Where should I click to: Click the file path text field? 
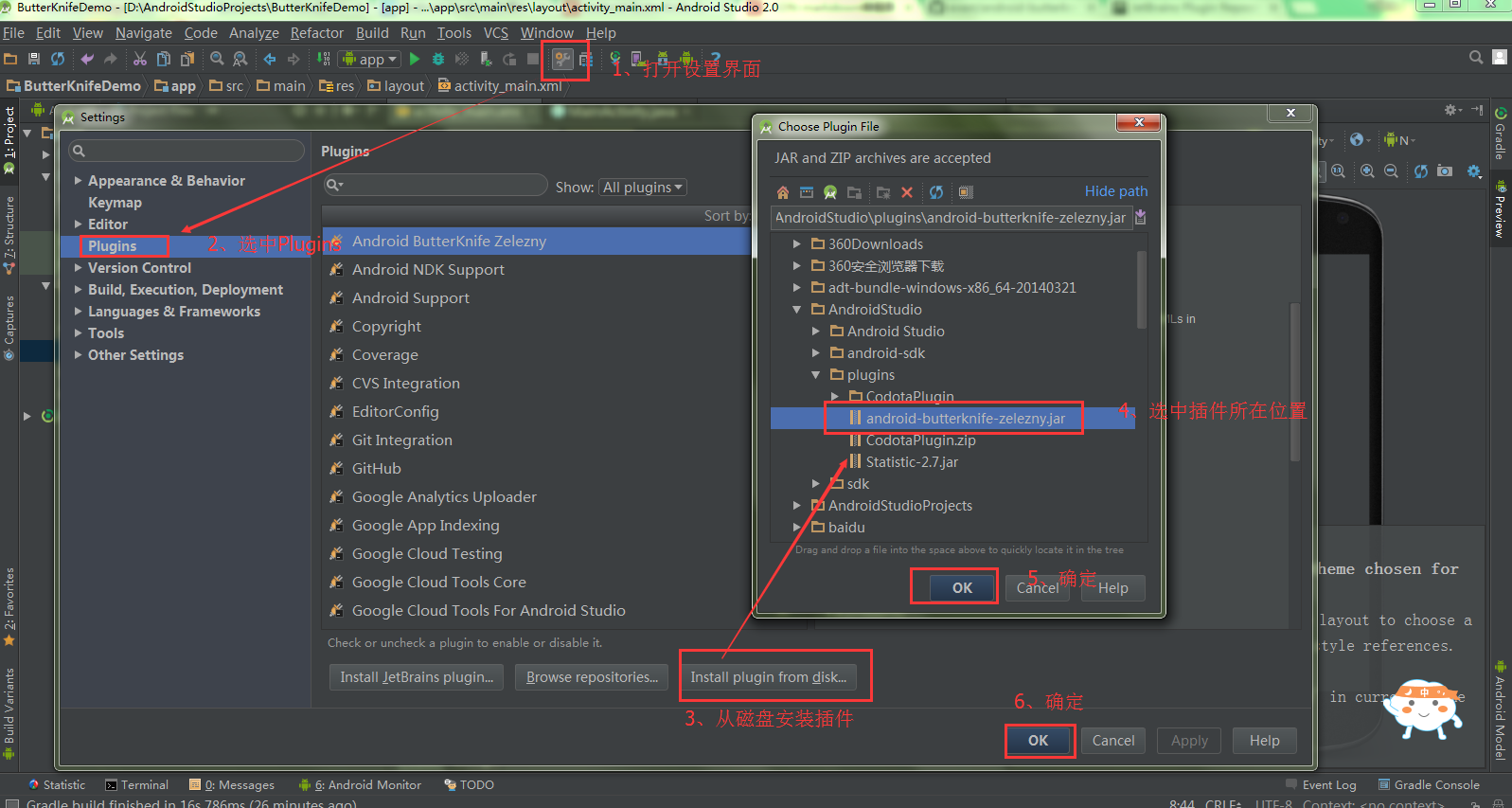(951, 218)
